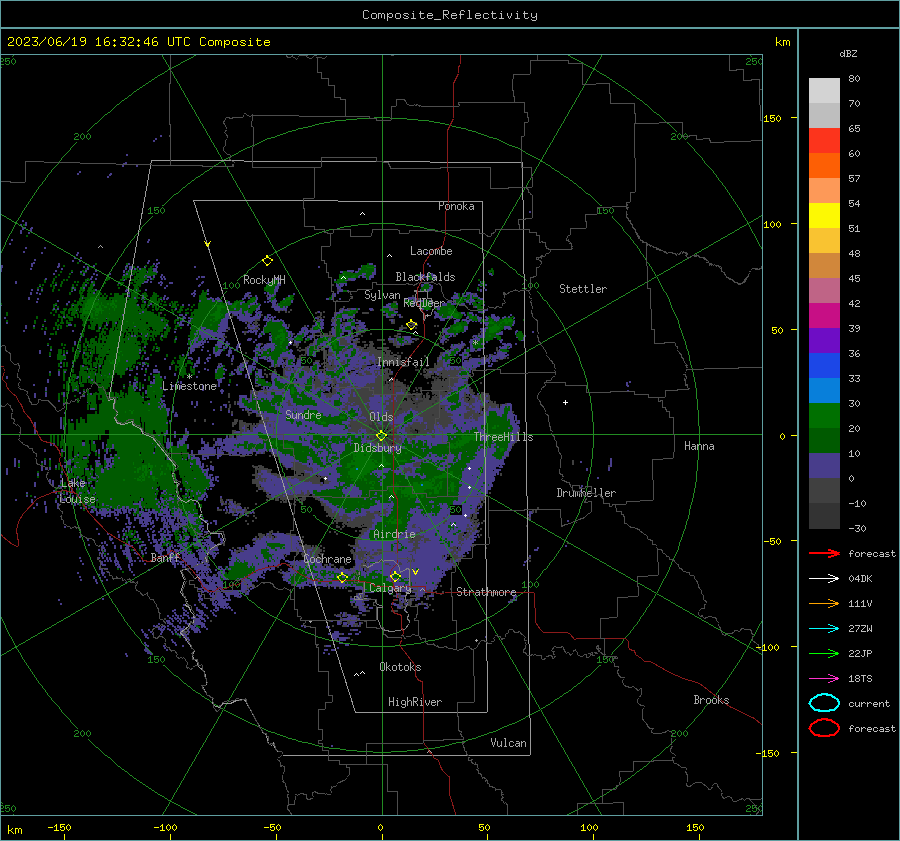Click the Banff town label
900x841 pixels.
tap(165, 557)
